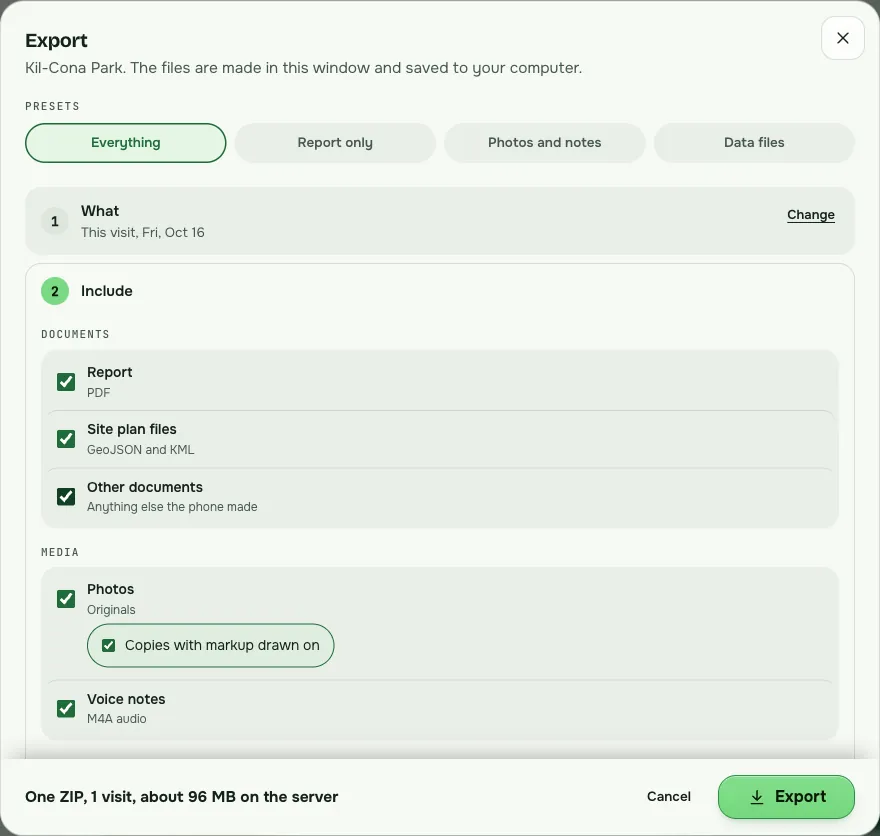
Task: Toggle the Site plan files checkbox
Action: (x=66, y=439)
